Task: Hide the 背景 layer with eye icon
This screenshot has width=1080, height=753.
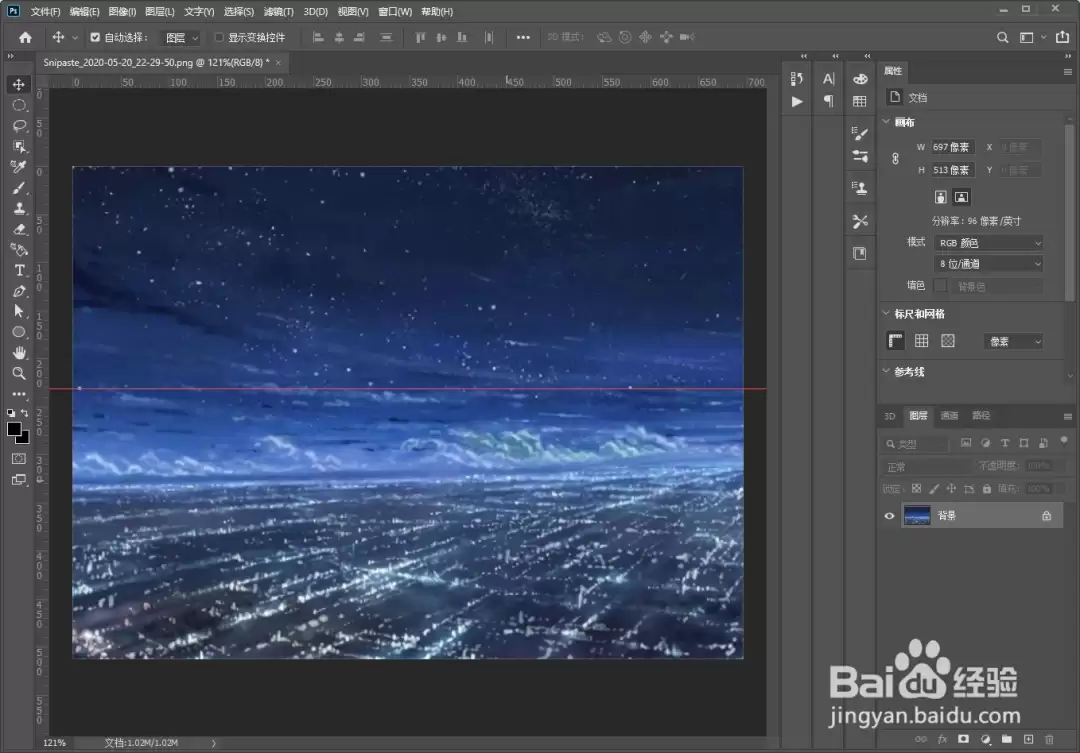Action: pyautogui.click(x=889, y=515)
